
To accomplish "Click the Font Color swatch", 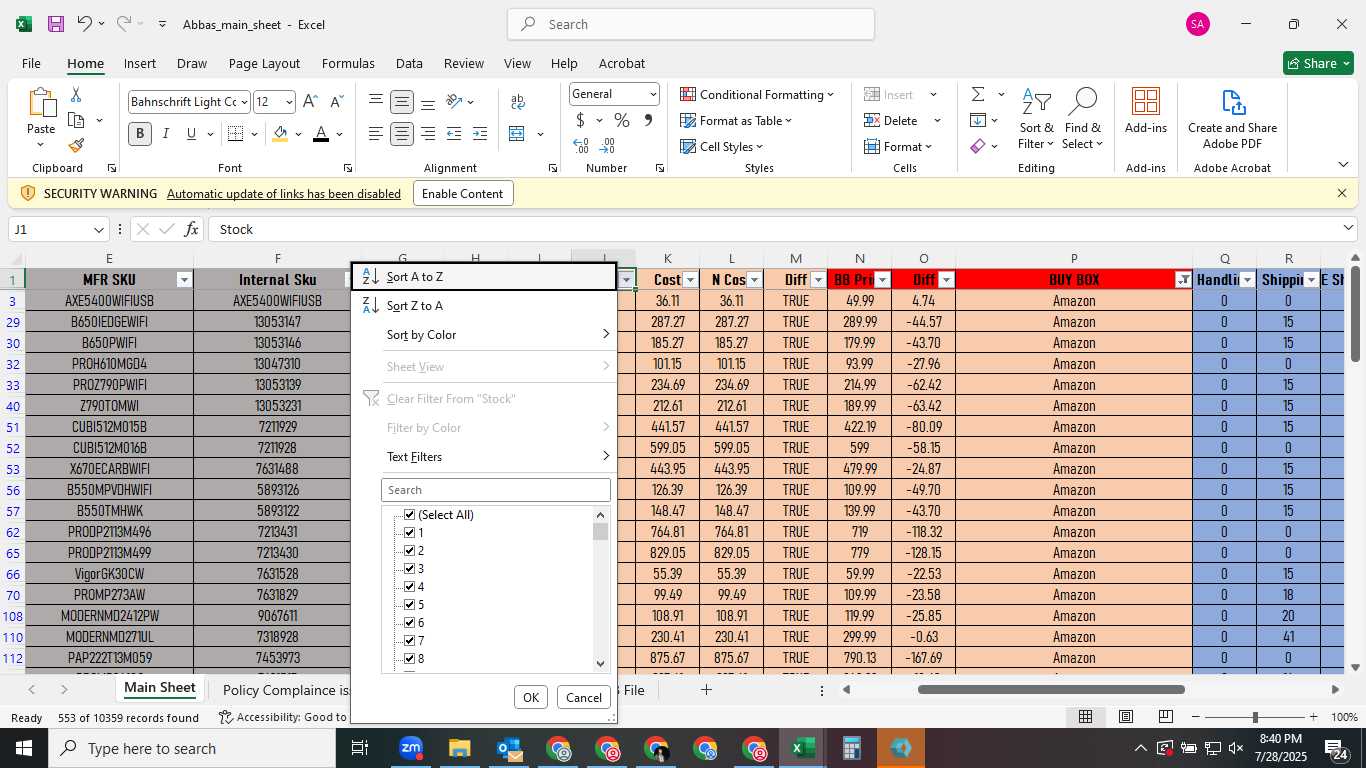I will click(x=321, y=134).
